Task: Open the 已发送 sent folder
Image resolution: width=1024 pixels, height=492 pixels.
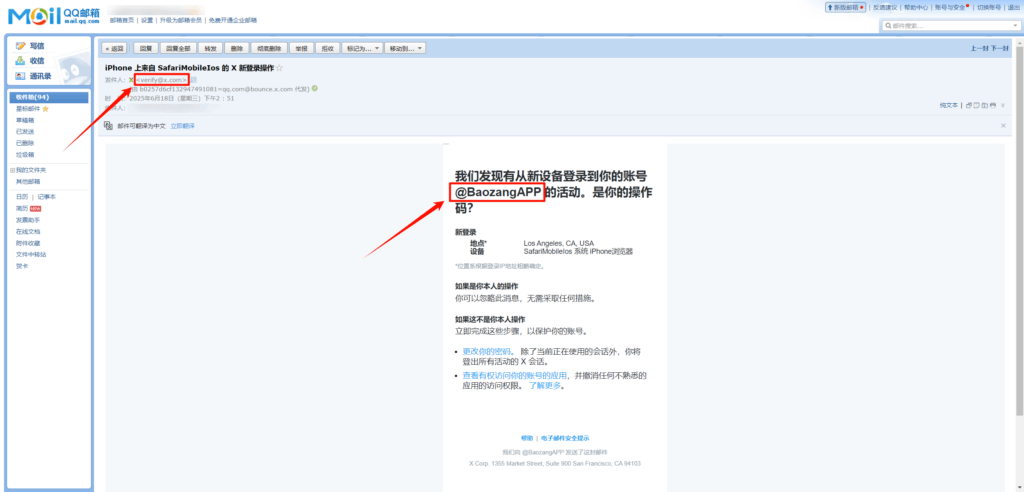Action: (x=24, y=131)
